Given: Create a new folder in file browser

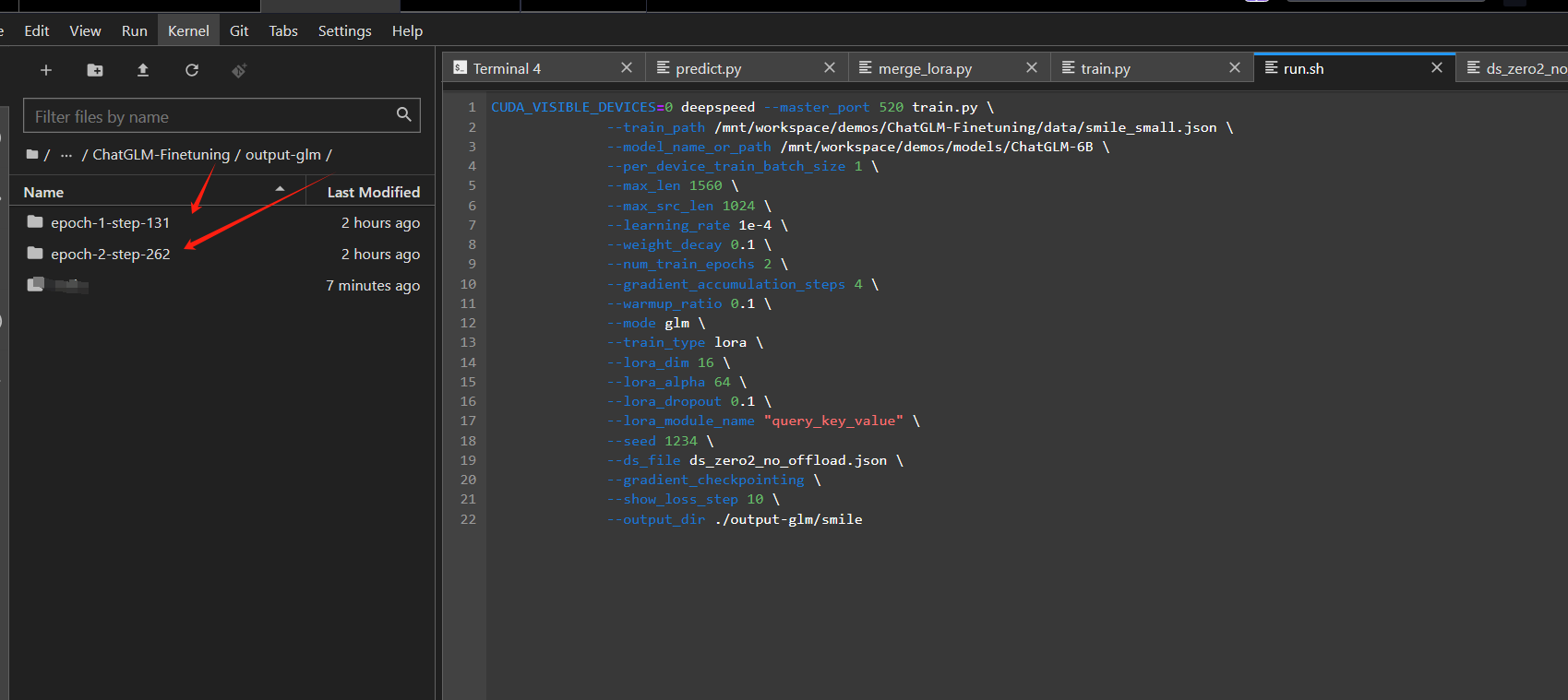Looking at the screenshot, I should [95, 70].
